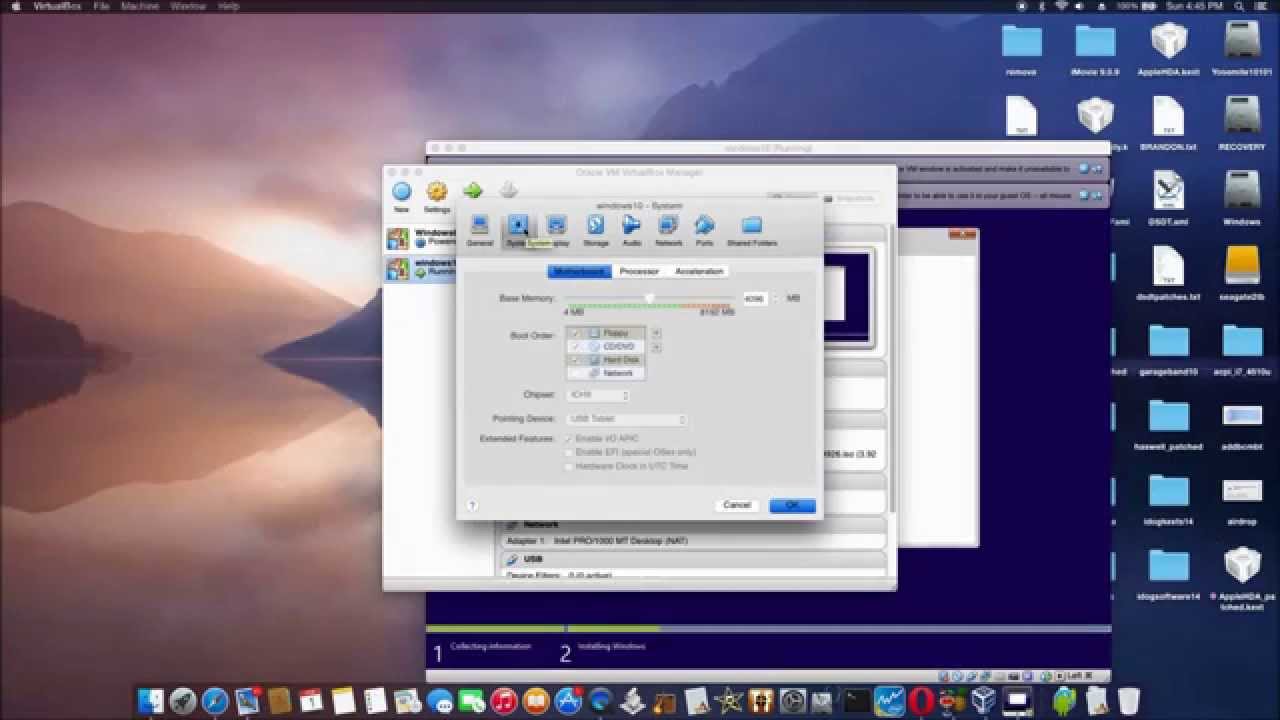Screen dimensions: 1280x720
Task: Click the boot order move-up arrow
Action: pos(656,333)
